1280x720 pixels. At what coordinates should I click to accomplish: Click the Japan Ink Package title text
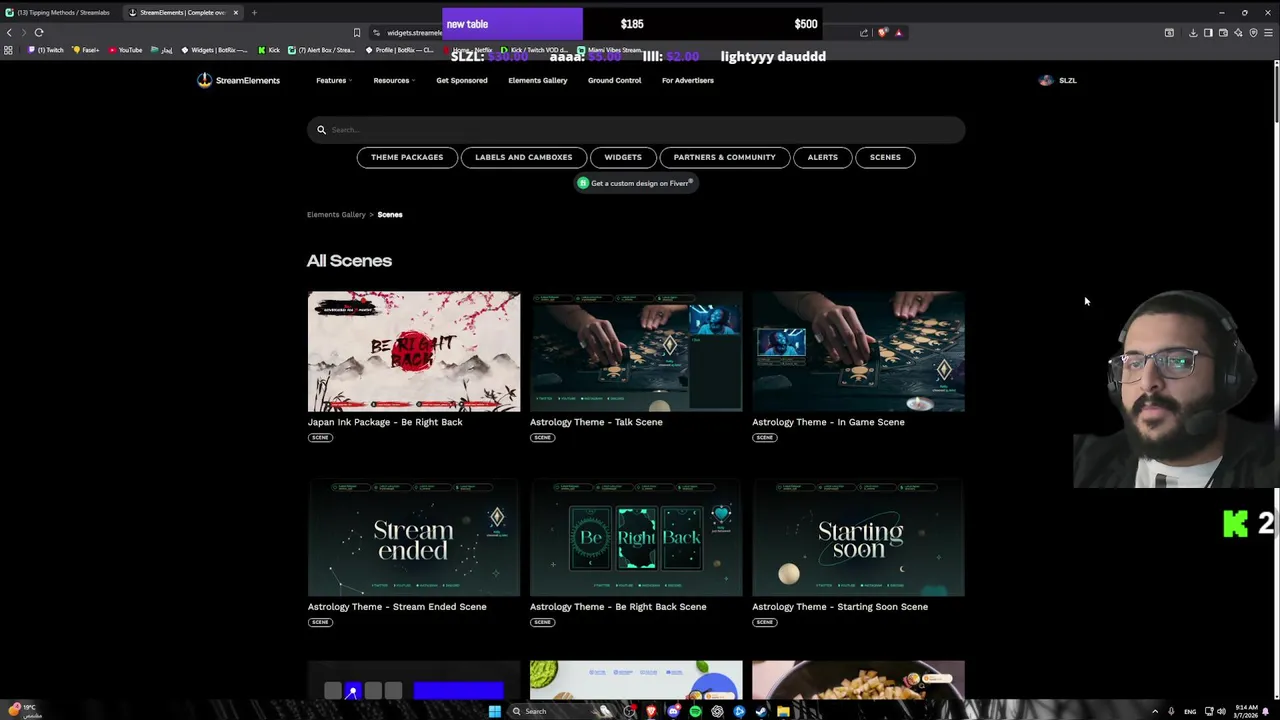(385, 422)
